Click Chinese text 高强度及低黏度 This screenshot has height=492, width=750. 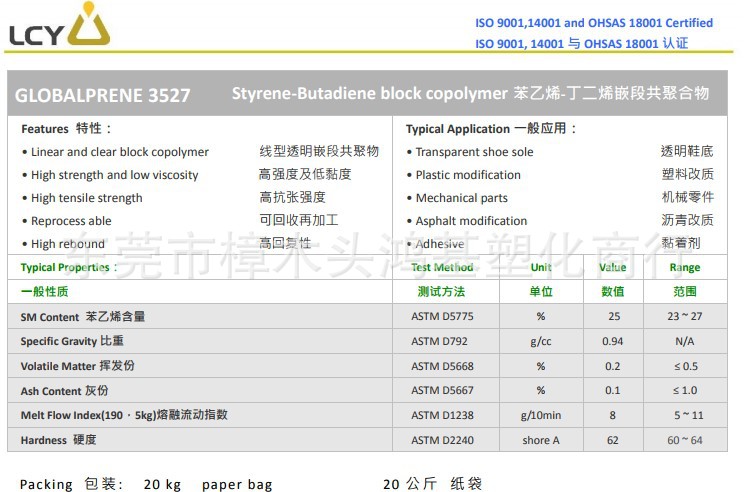click(x=305, y=174)
